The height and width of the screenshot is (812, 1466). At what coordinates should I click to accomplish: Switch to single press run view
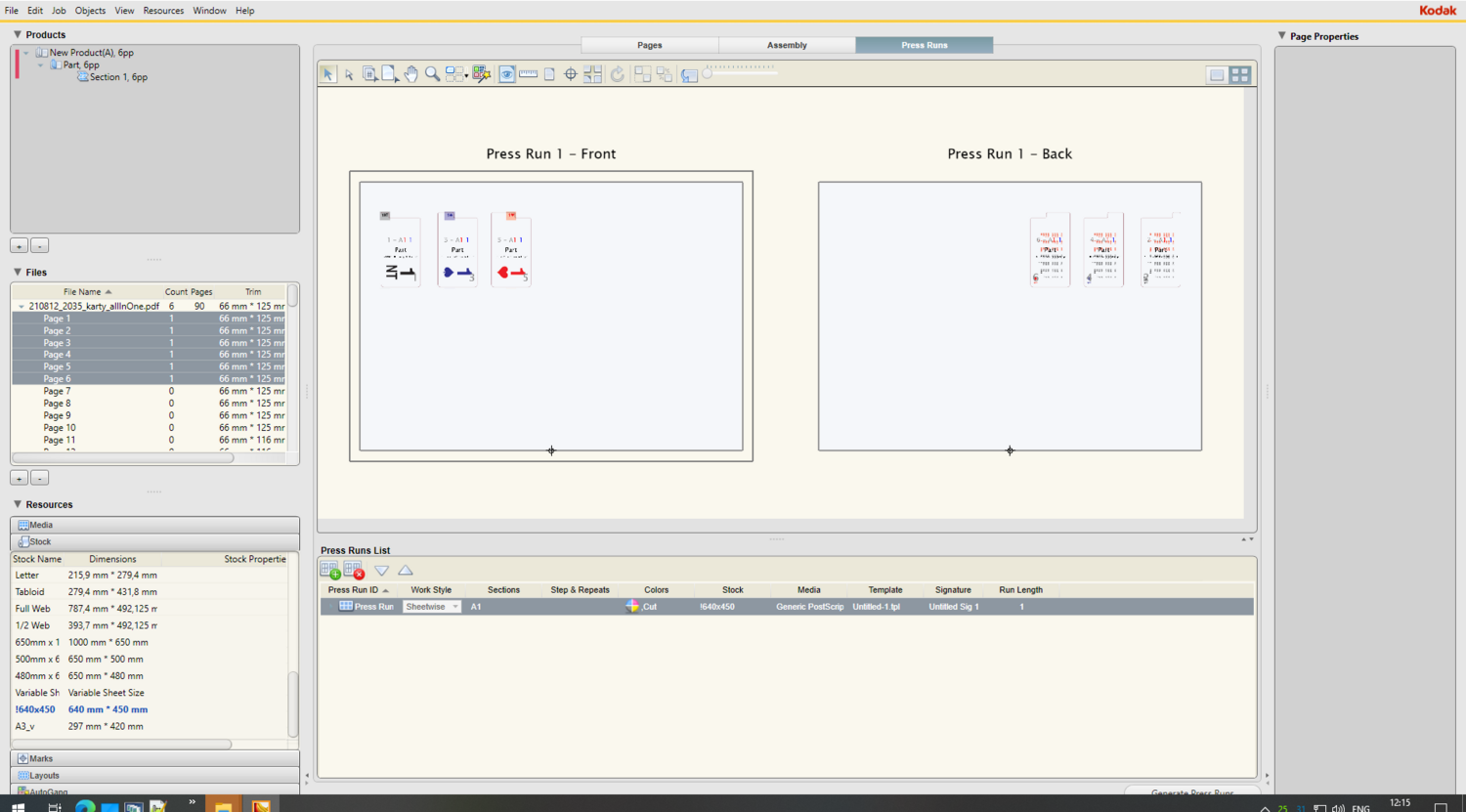1217,75
